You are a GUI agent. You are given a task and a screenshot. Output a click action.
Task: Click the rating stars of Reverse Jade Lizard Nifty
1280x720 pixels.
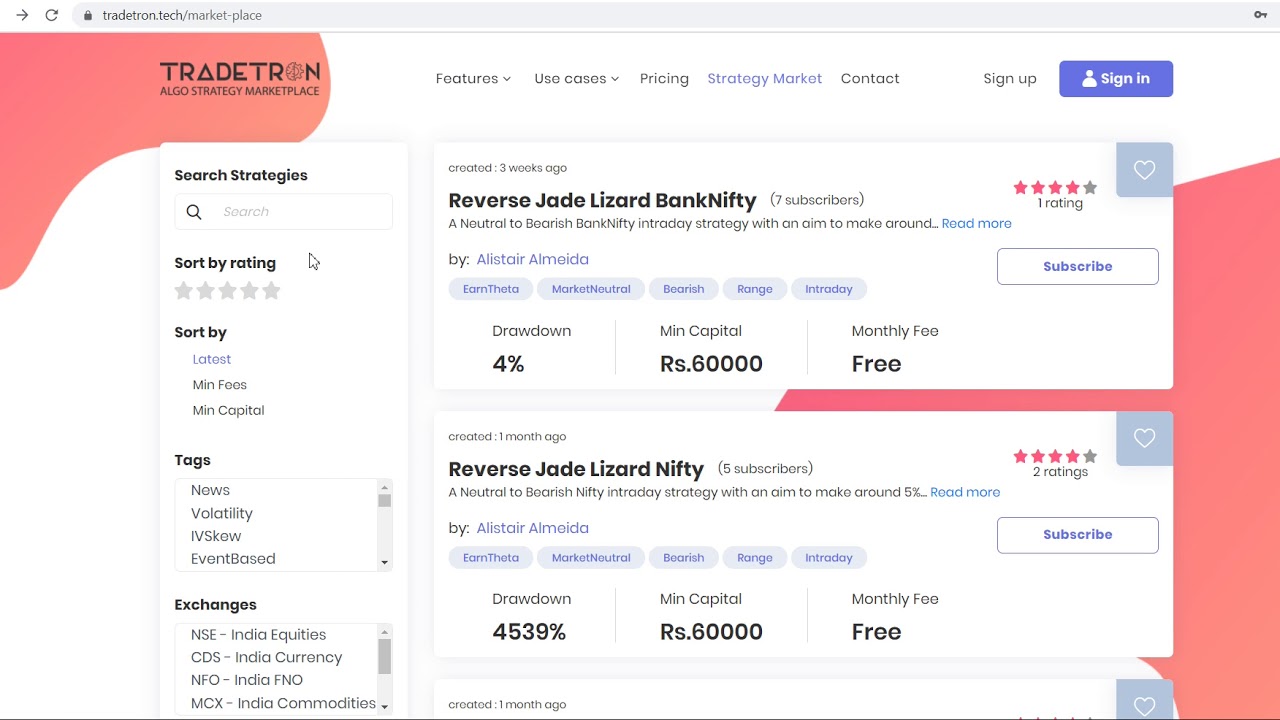(1055, 456)
